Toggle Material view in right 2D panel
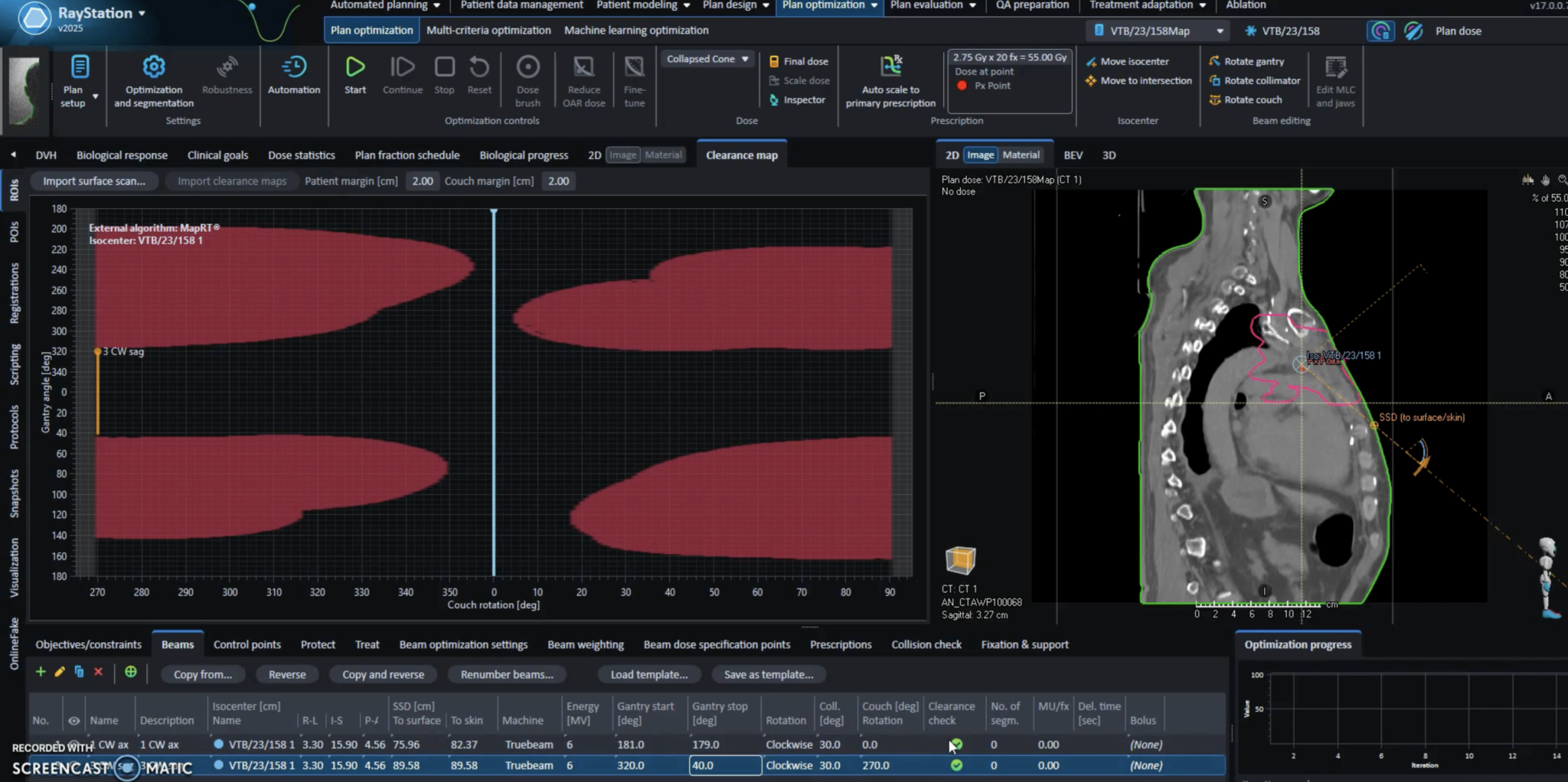The image size is (1568, 782). click(1021, 155)
